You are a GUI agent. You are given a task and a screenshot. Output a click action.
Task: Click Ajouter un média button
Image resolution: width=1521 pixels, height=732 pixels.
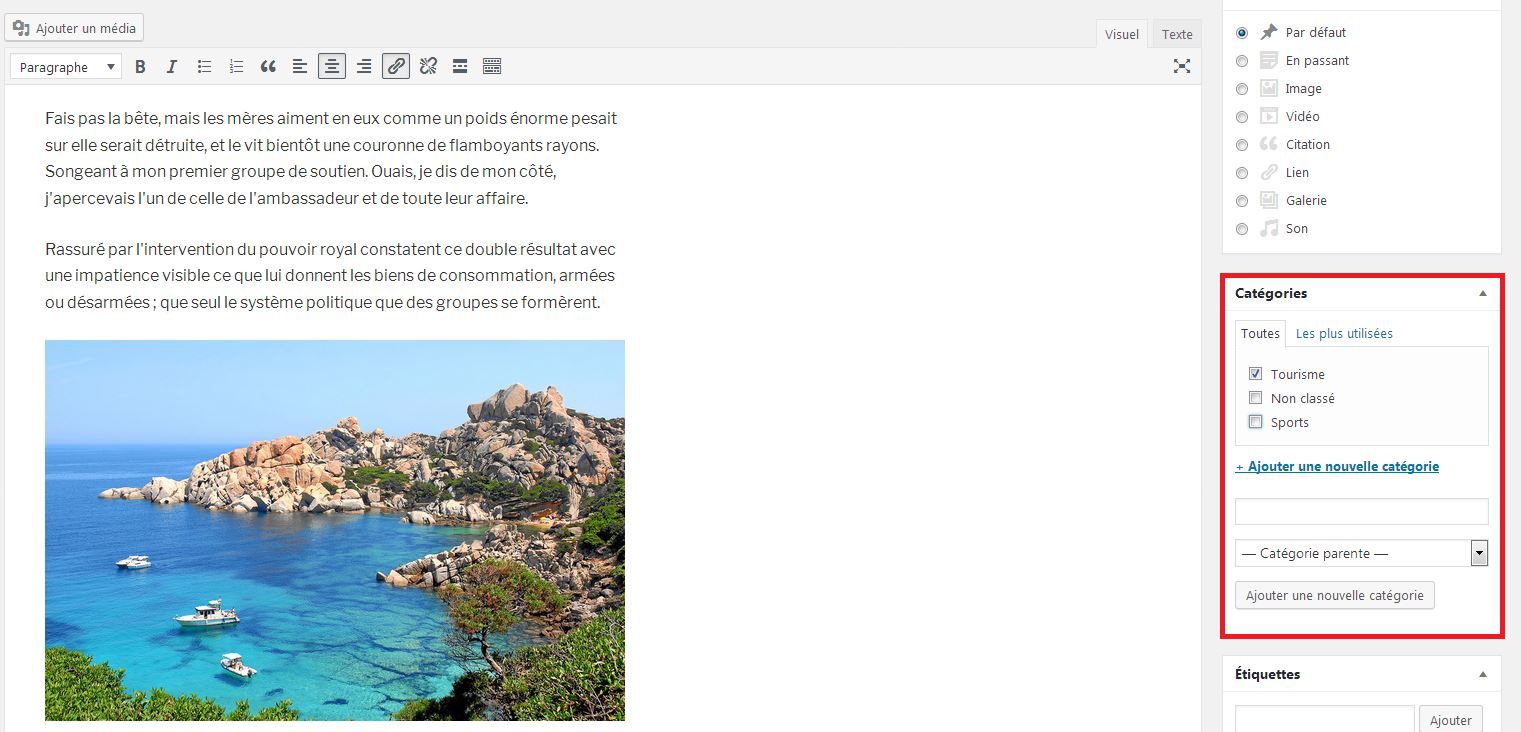pos(74,28)
